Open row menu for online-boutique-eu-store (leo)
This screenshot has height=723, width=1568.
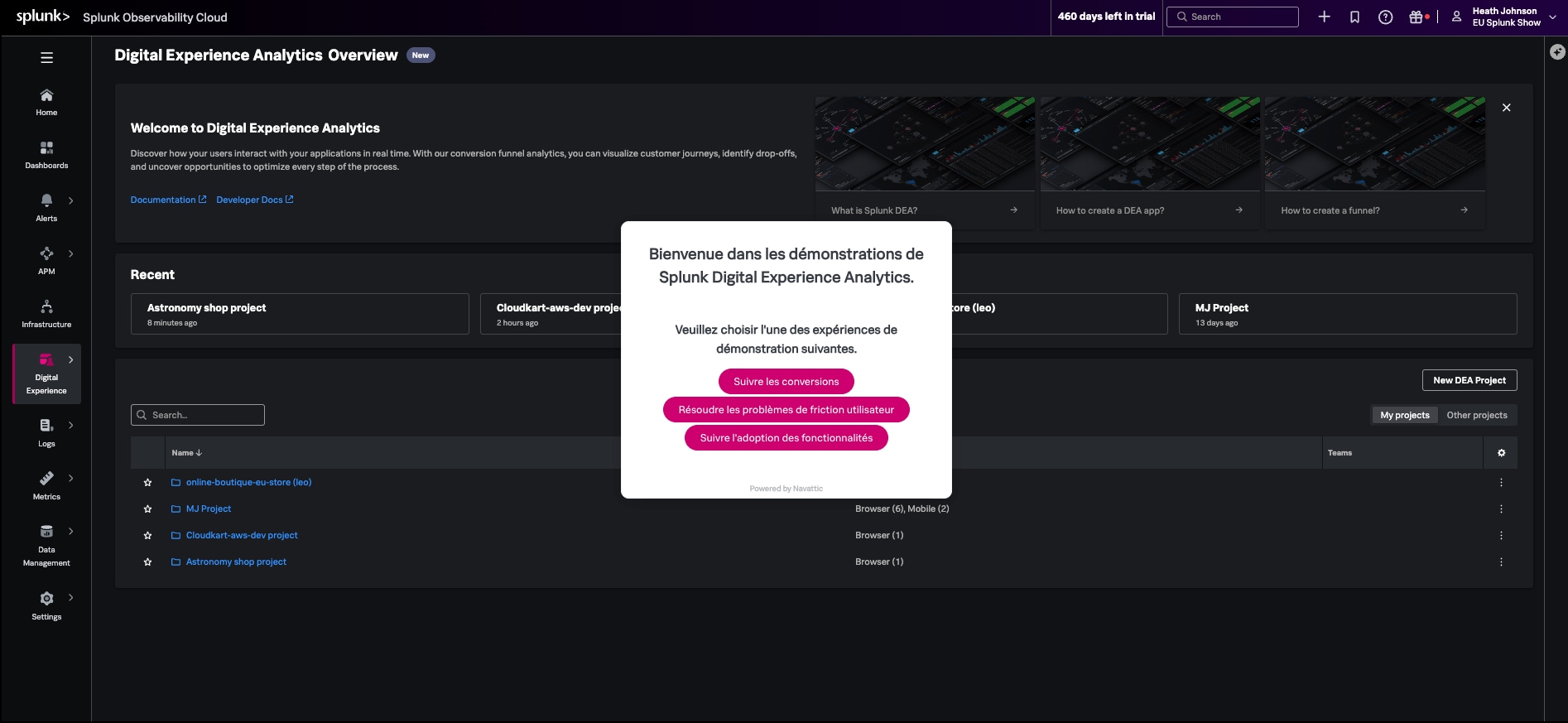(1501, 482)
